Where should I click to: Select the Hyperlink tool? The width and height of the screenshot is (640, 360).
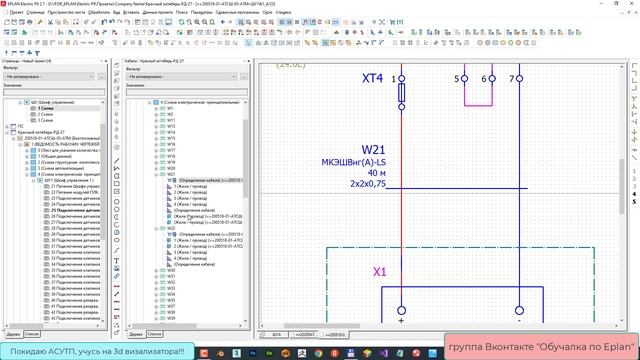(117, 276)
